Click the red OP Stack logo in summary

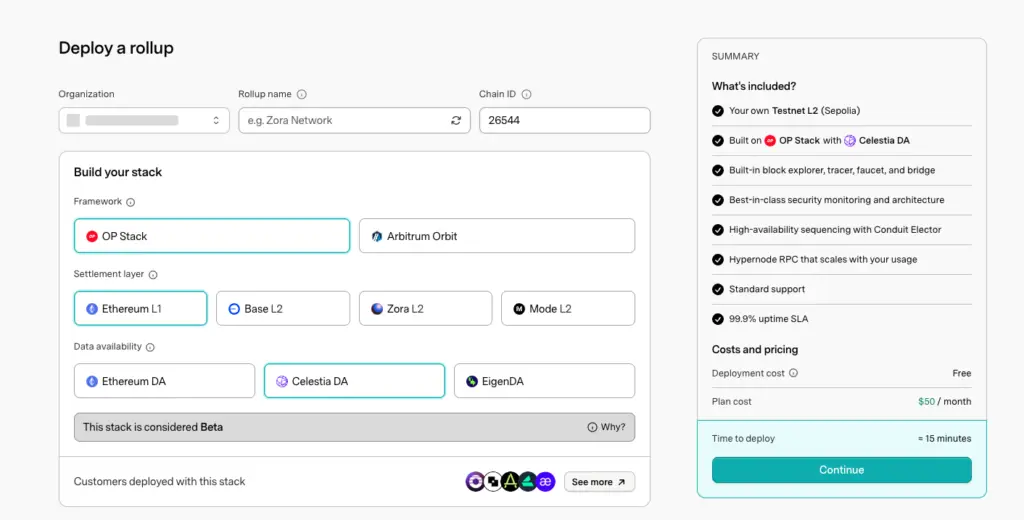(x=770, y=140)
